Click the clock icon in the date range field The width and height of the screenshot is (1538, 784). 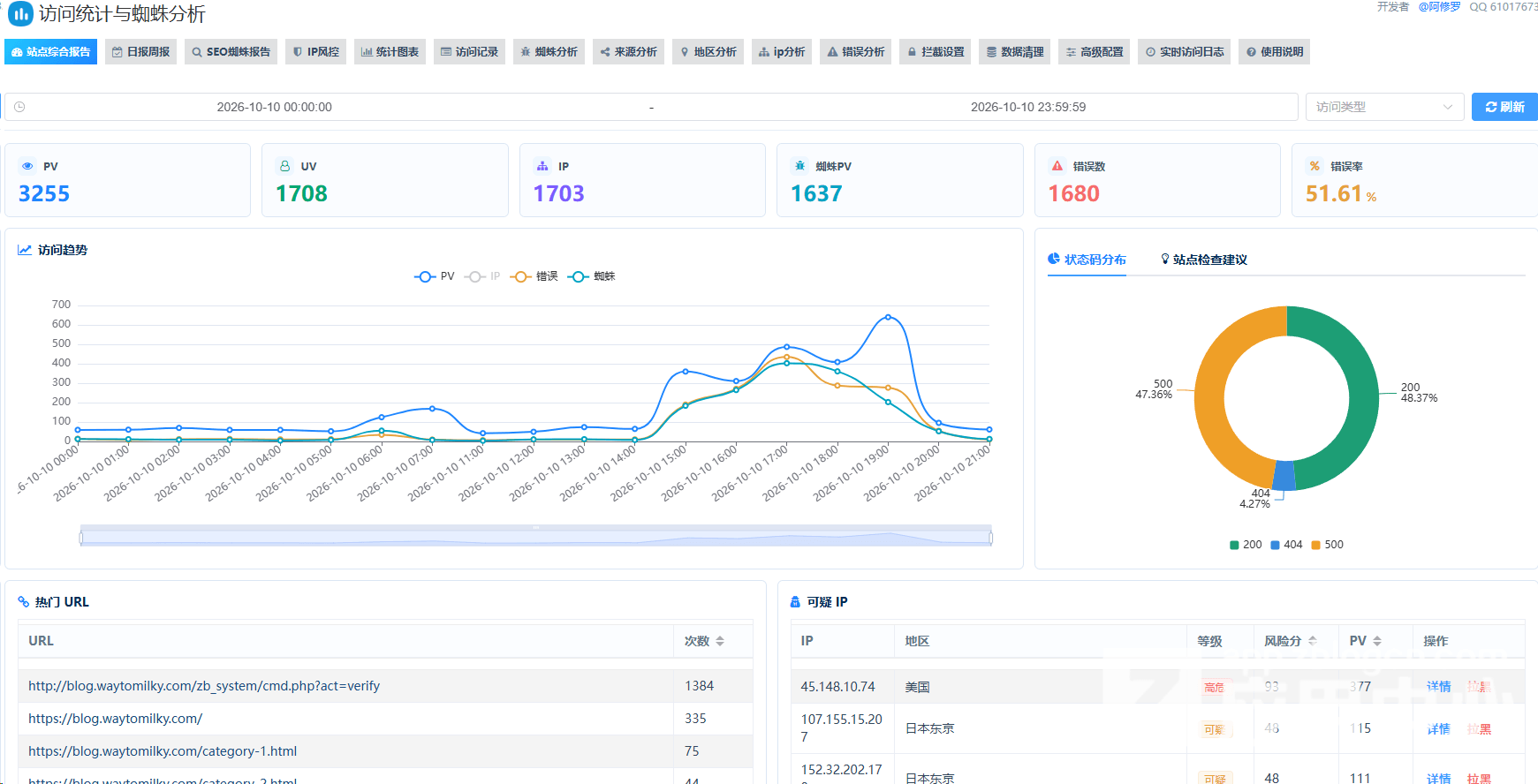click(19, 107)
